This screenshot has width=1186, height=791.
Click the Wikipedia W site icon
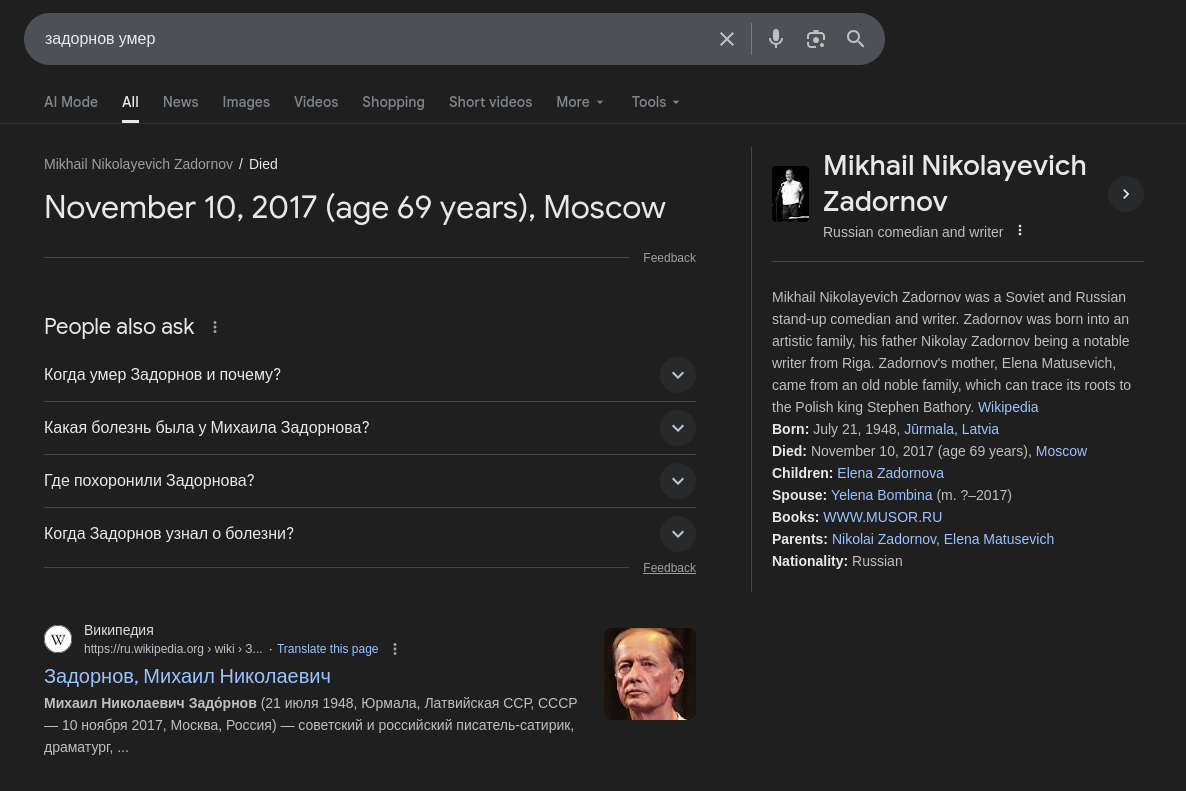coord(58,640)
